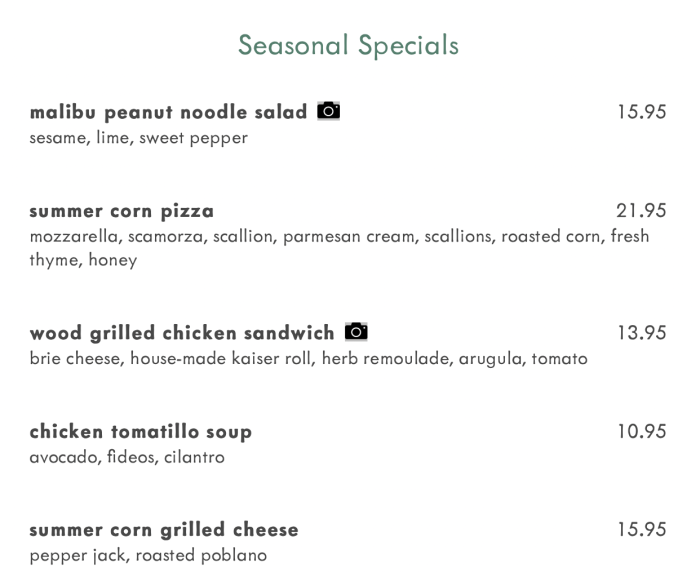Click avocado, fideos, cilantro description

point(127,457)
